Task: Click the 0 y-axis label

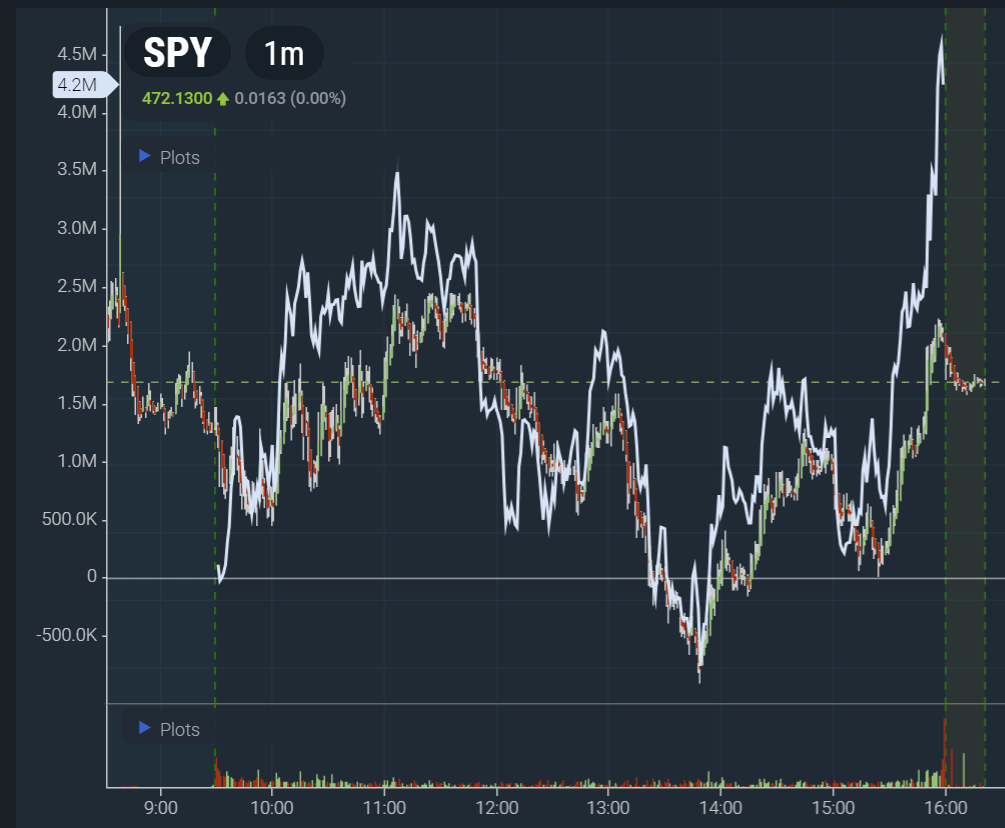Action: coord(92,577)
